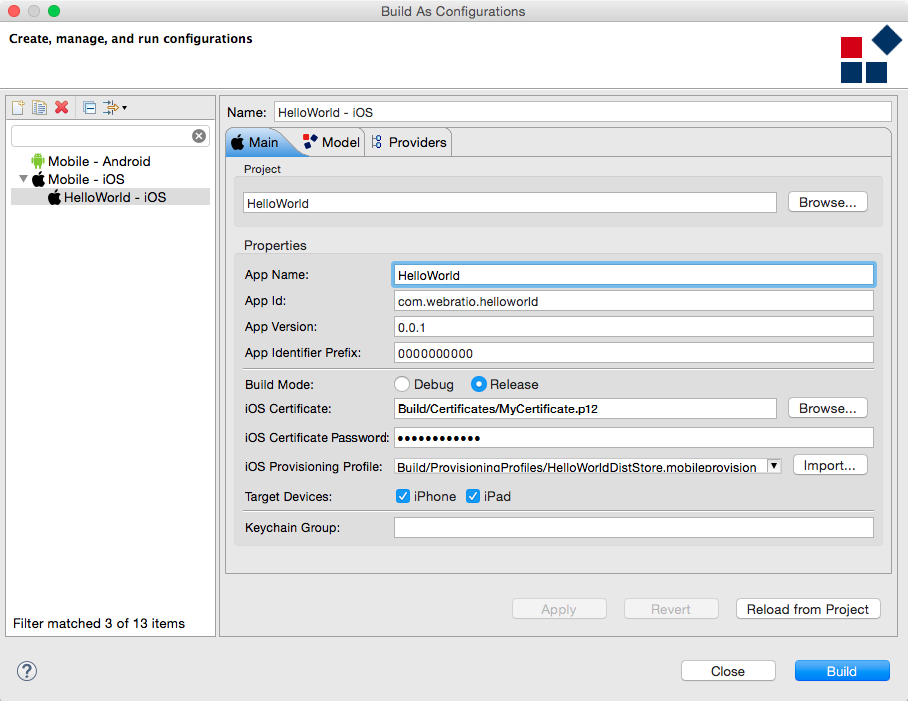Click the 'Filter matched 3 of 13 items' text
This screenshot has height=701, width=908.
click(99, 623)
